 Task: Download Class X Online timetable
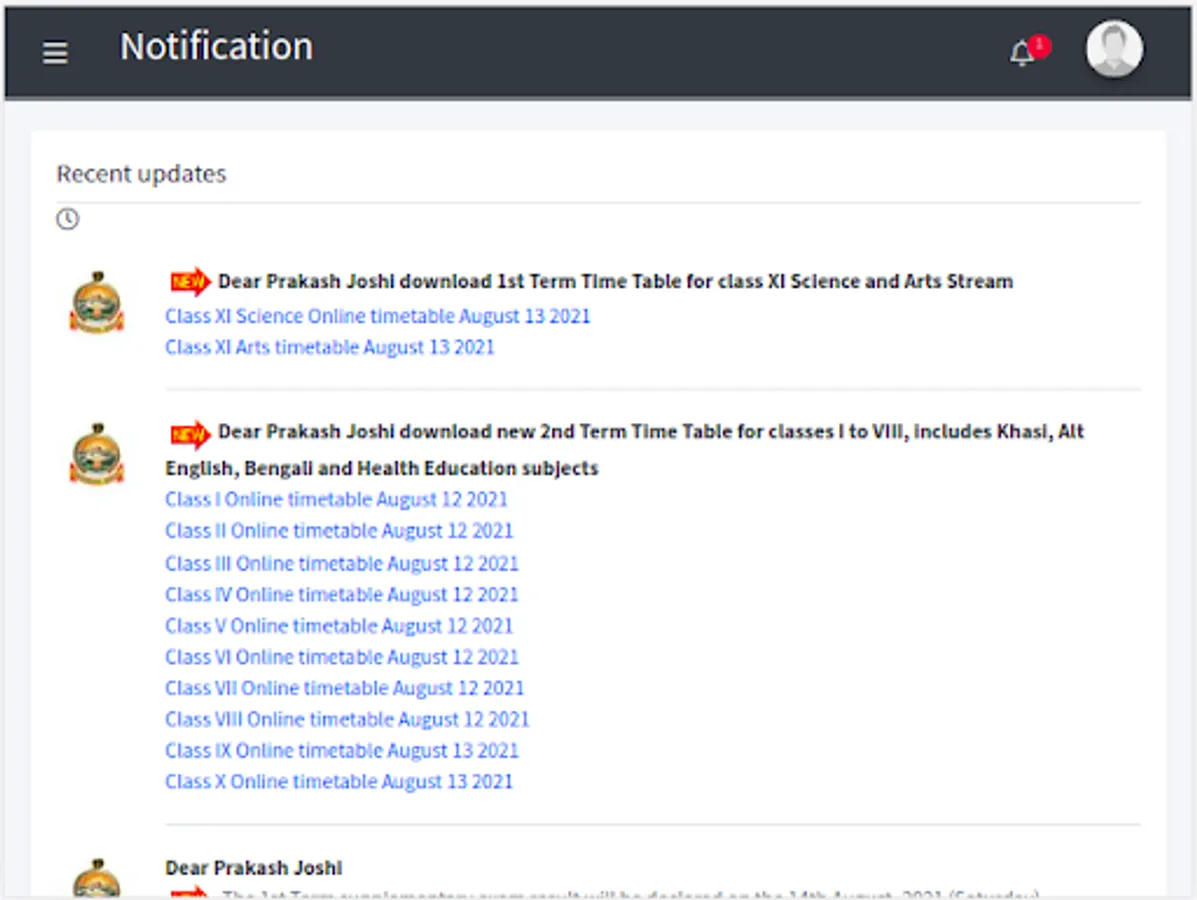pyautogui.click(x=339, y=781)
